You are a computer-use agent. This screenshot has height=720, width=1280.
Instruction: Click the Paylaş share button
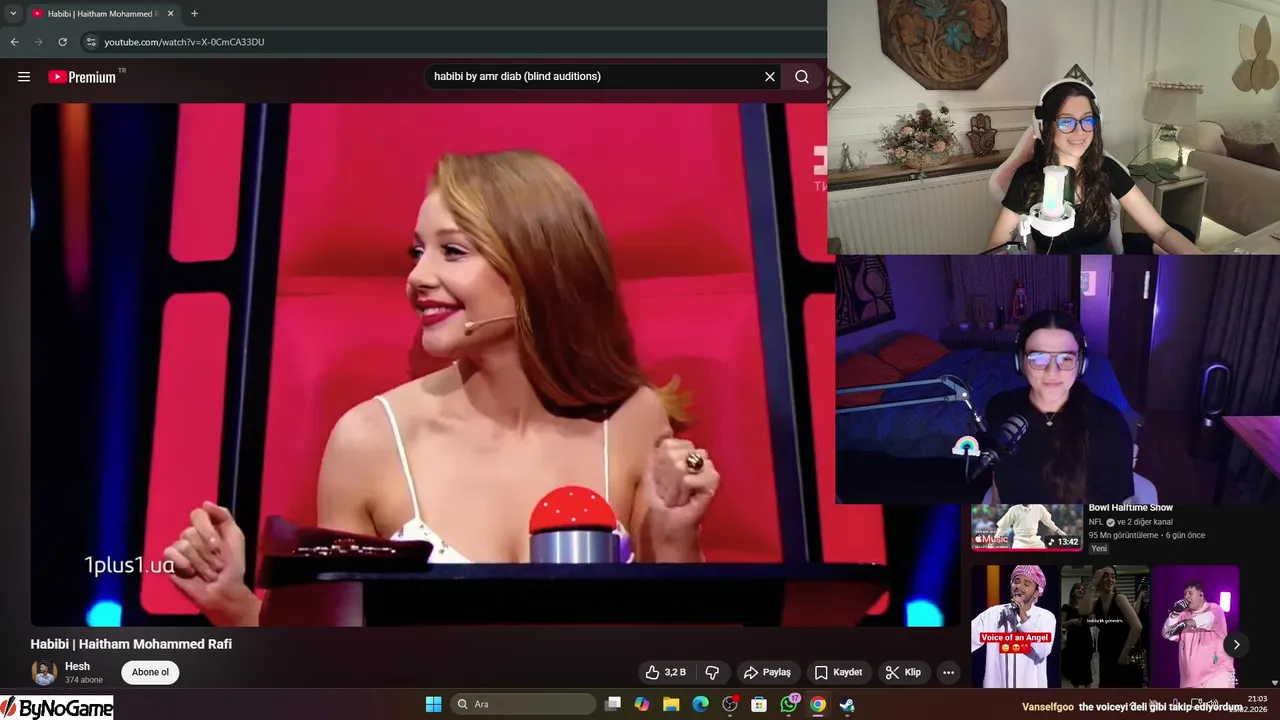coord(767,672)
